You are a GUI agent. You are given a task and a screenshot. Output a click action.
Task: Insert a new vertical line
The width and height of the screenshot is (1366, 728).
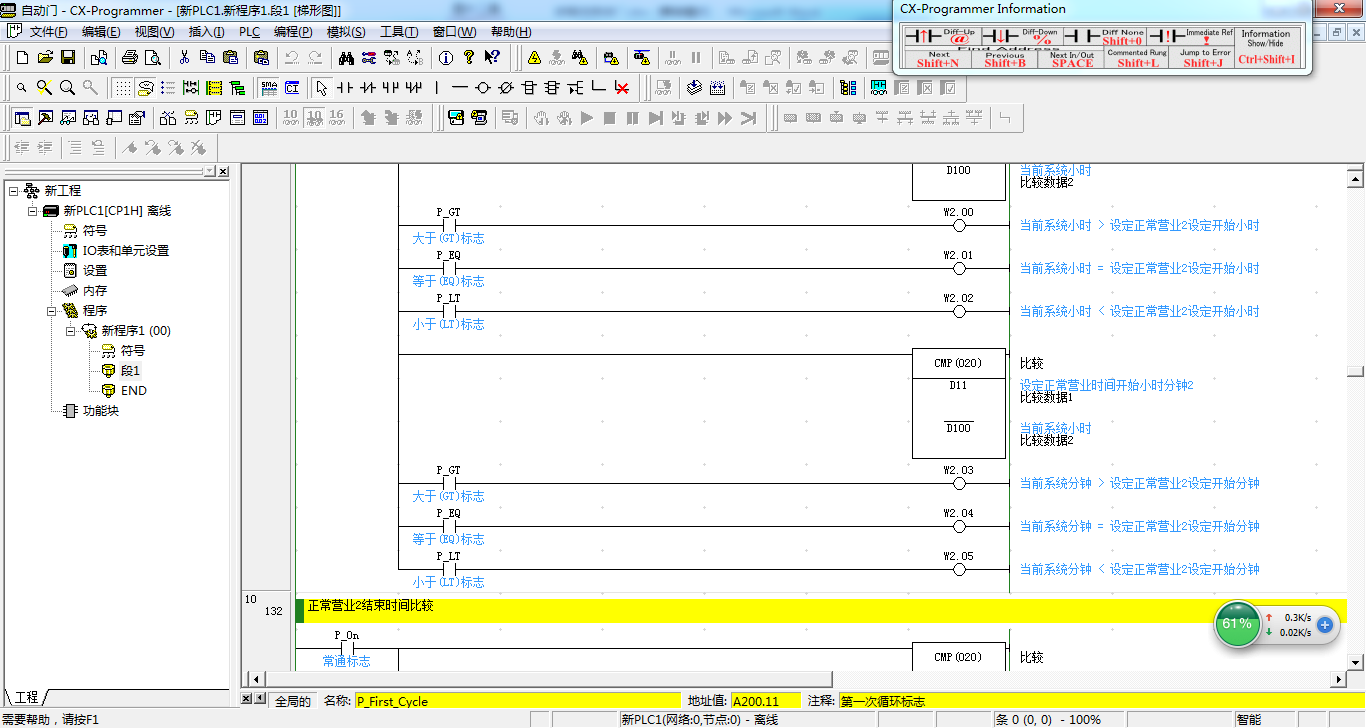pos(437,87)
